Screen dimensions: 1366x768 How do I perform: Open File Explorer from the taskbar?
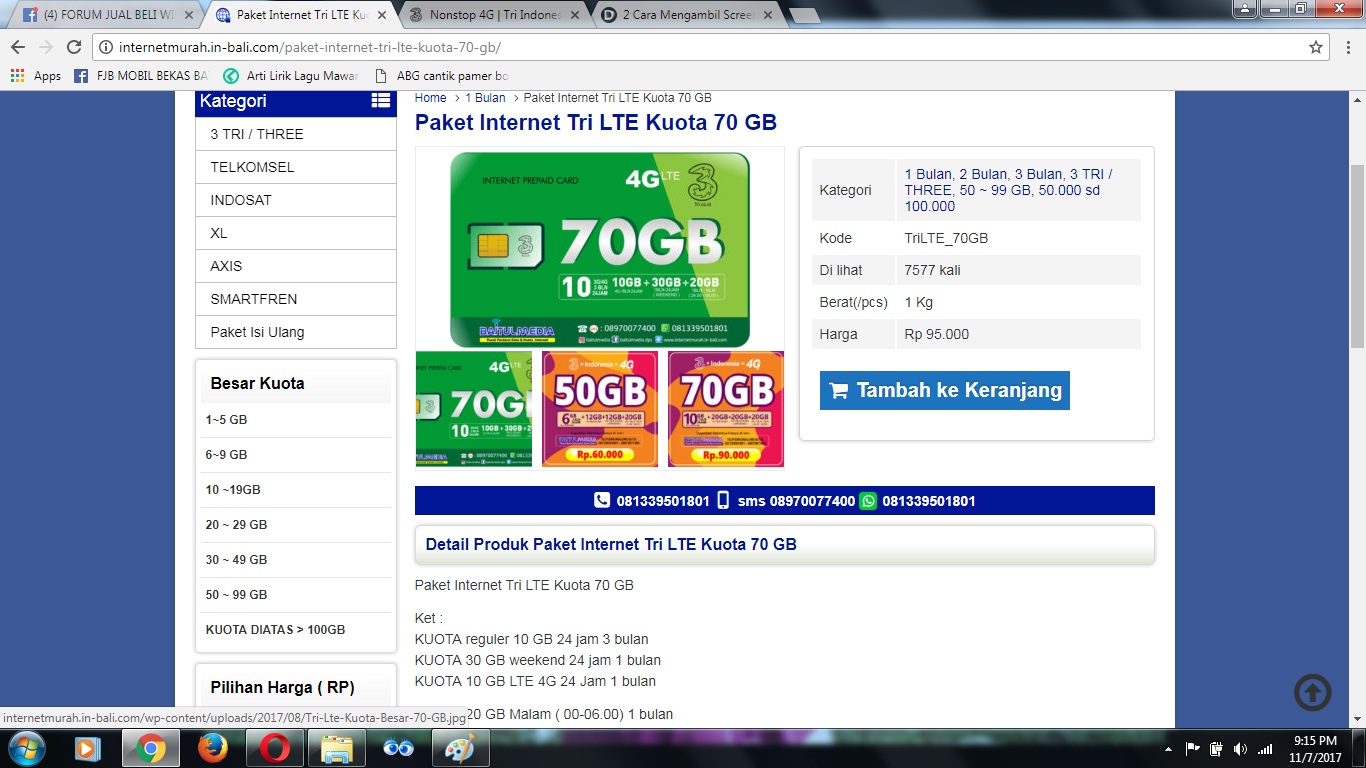point(337,748)
